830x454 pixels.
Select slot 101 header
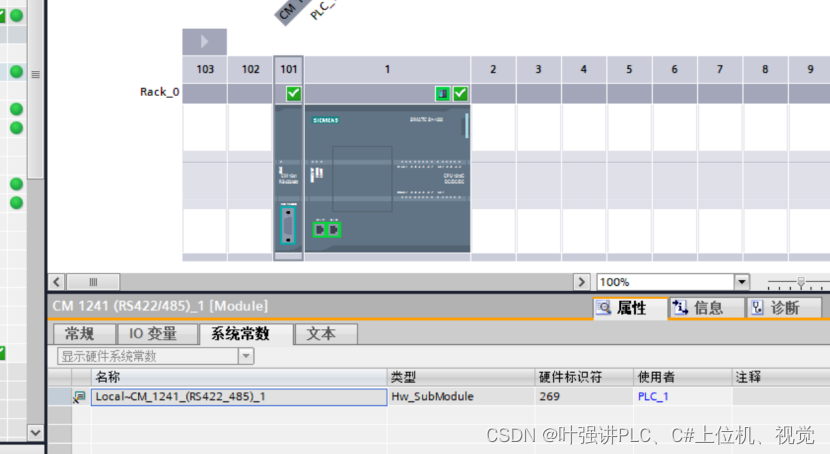(x=288, y=69)
